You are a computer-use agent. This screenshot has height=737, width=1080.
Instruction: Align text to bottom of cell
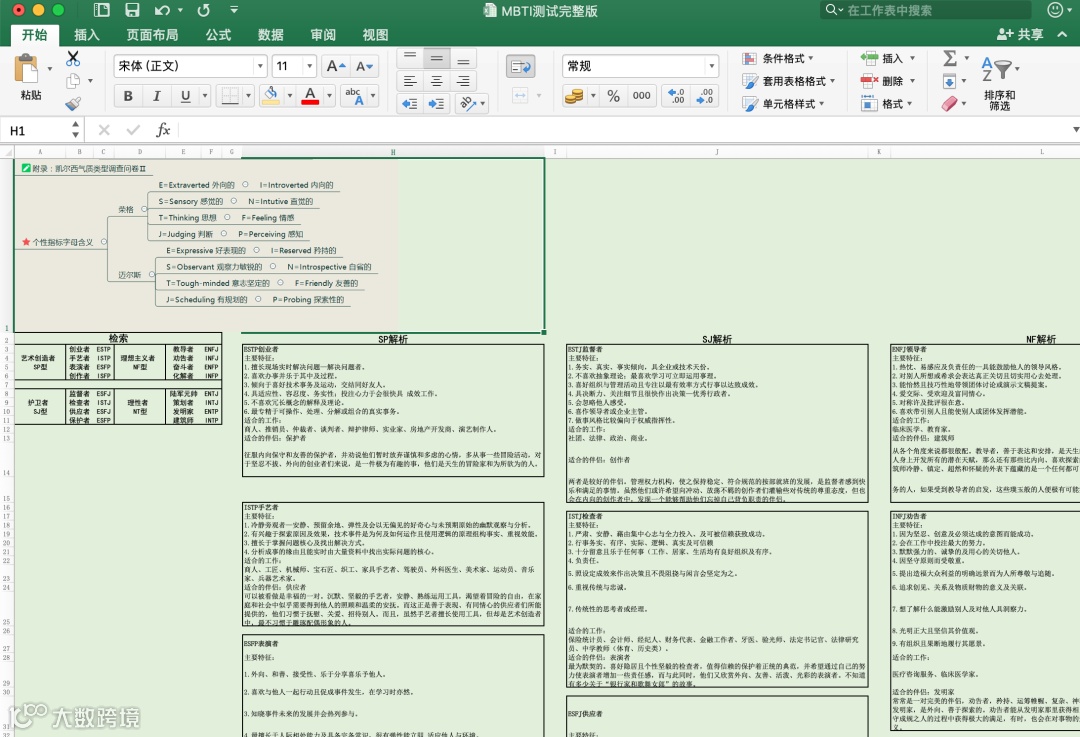pos(464,58)
